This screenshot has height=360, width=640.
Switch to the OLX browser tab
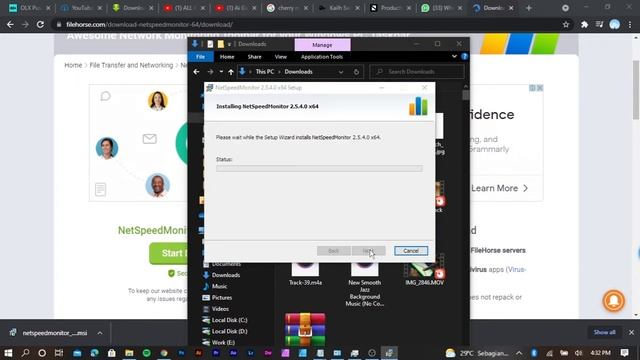29,8
